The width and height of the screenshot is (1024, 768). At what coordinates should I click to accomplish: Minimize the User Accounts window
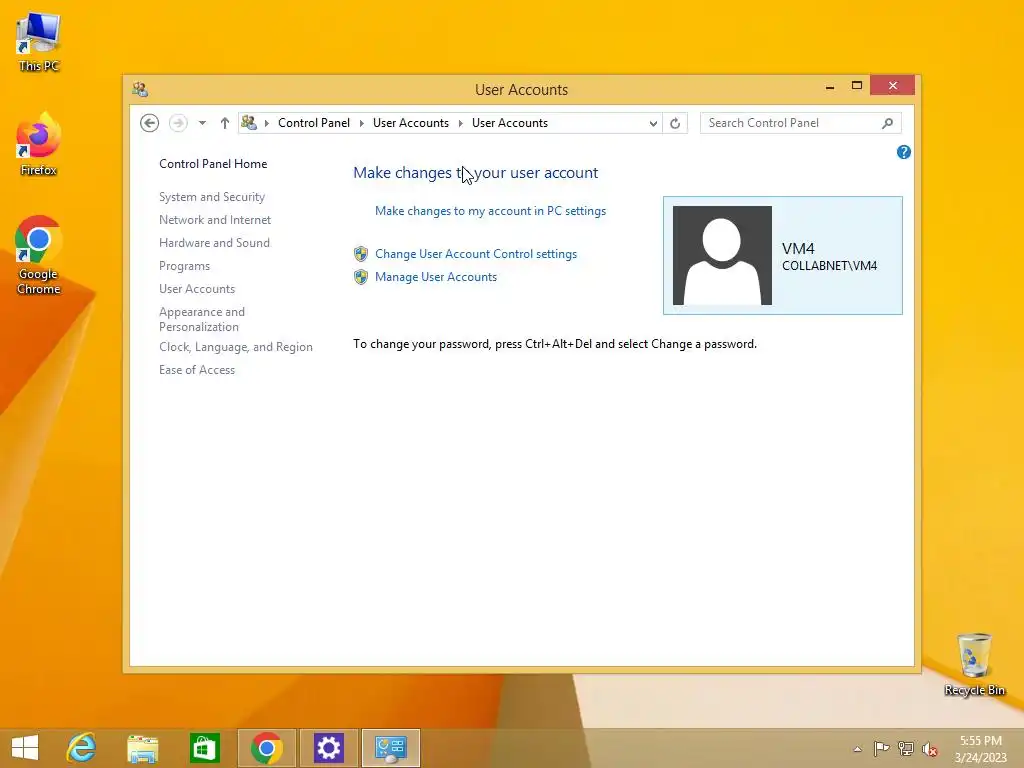pos(830,86)
